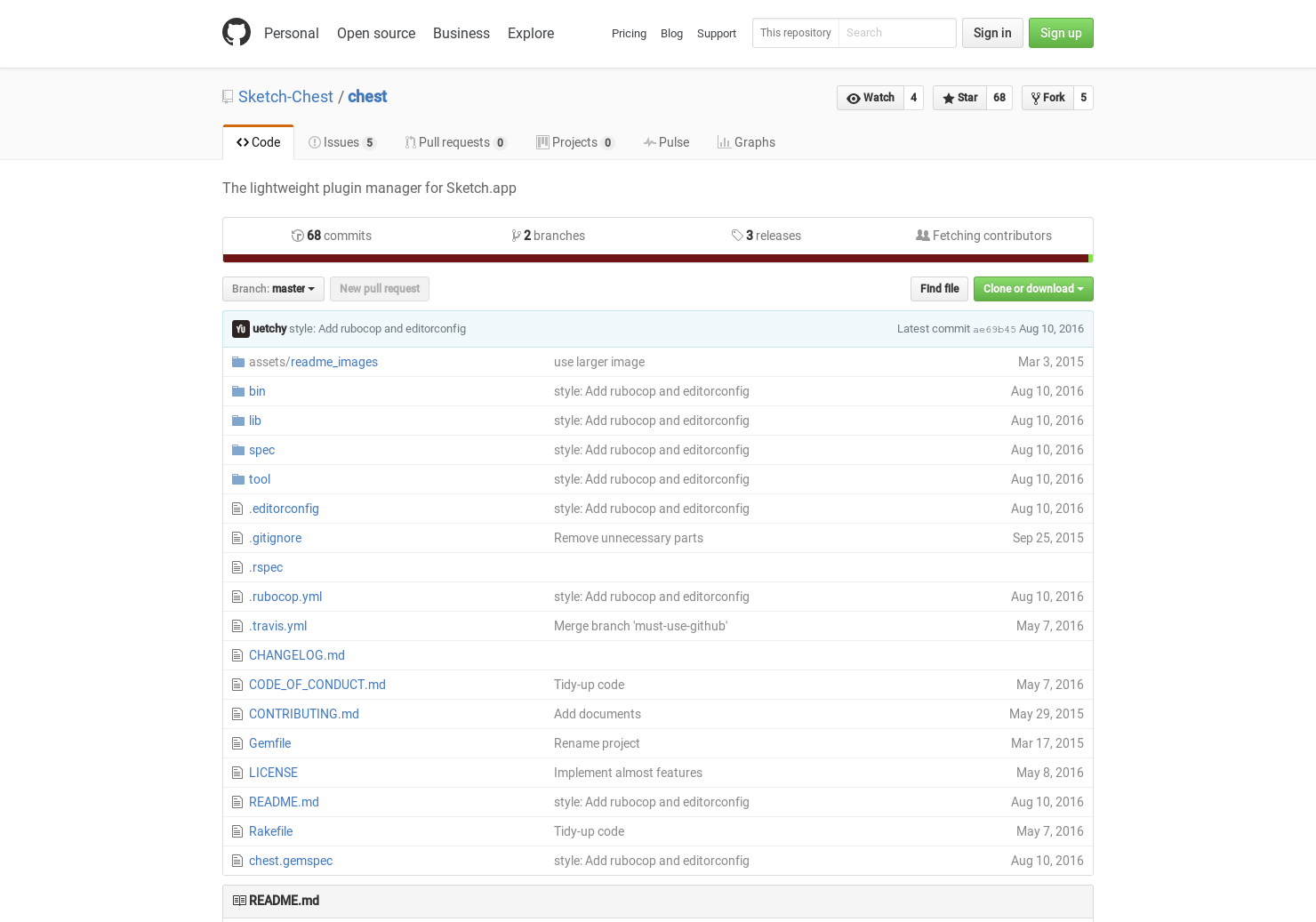Focus the repository Search field
This screenshot has height=922, width=1316.
(x=897, y=33)
